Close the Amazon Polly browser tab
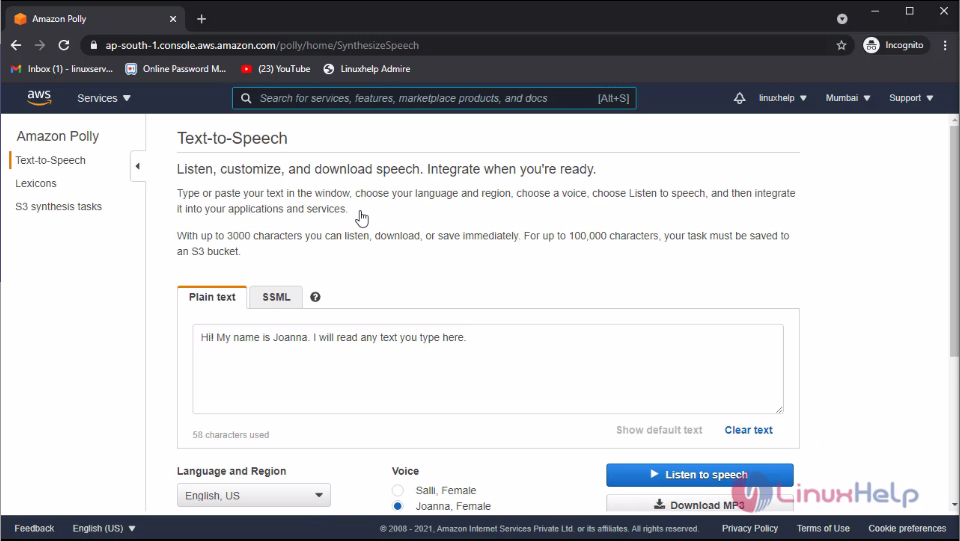The image size is (960, 541). pos(173,19)
